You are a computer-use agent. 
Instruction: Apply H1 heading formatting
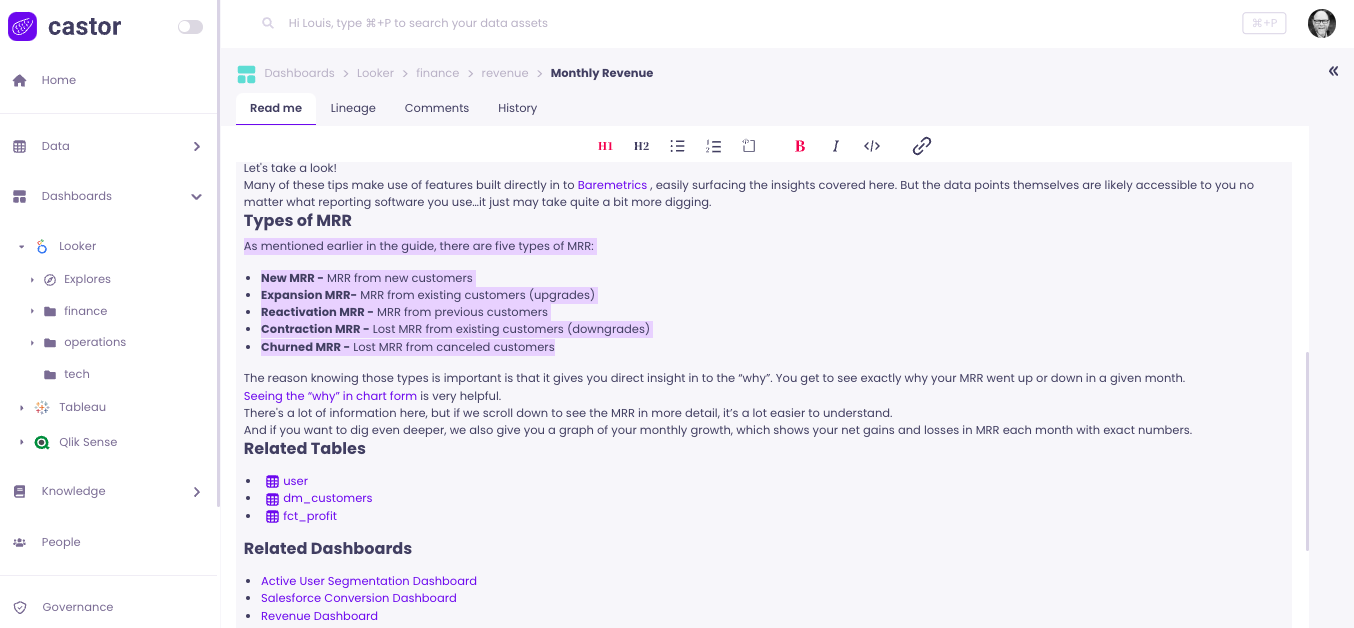605,146
